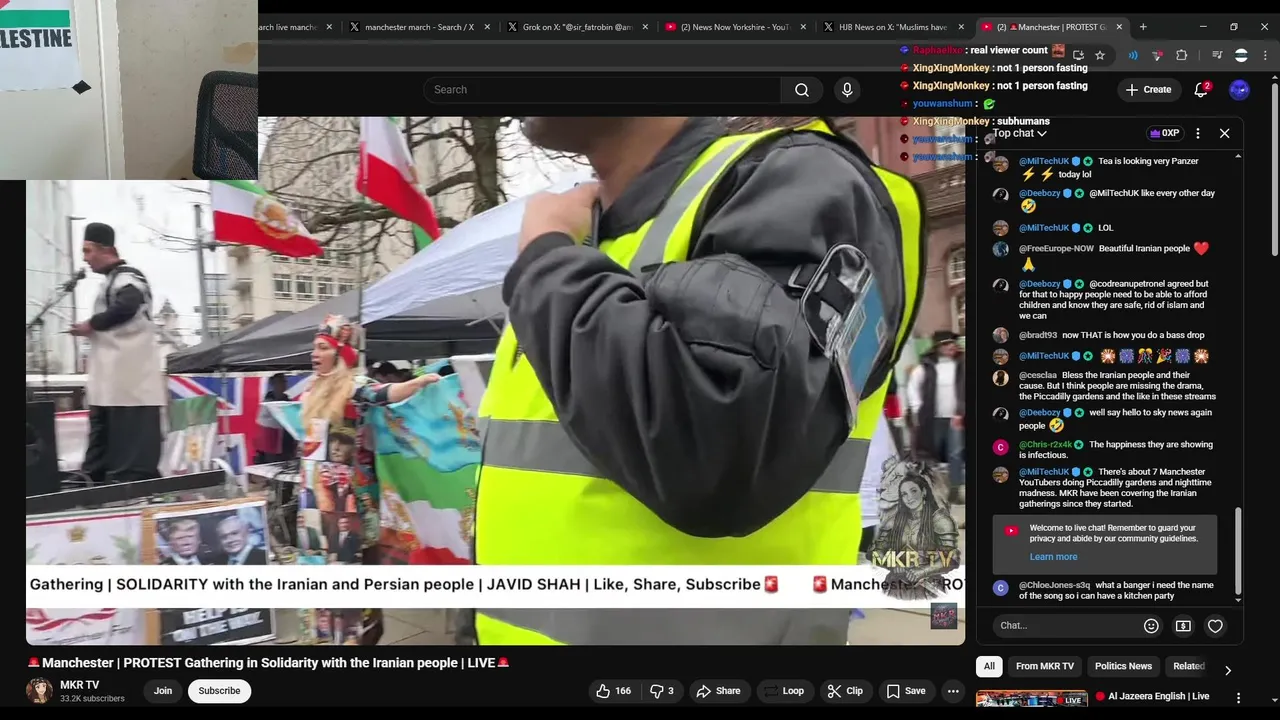
Task: Click the YouTube search magnifier button
Action: [x=801, y=90]
